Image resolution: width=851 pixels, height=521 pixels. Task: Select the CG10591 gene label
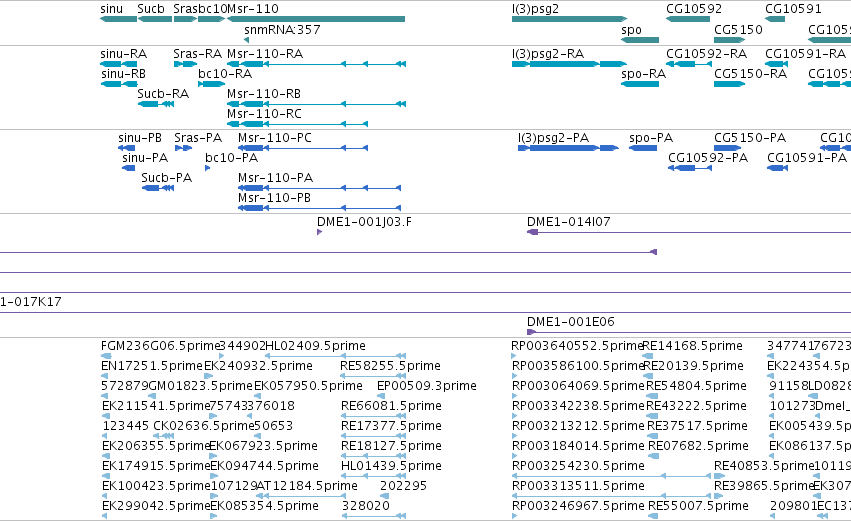point(793,9)
